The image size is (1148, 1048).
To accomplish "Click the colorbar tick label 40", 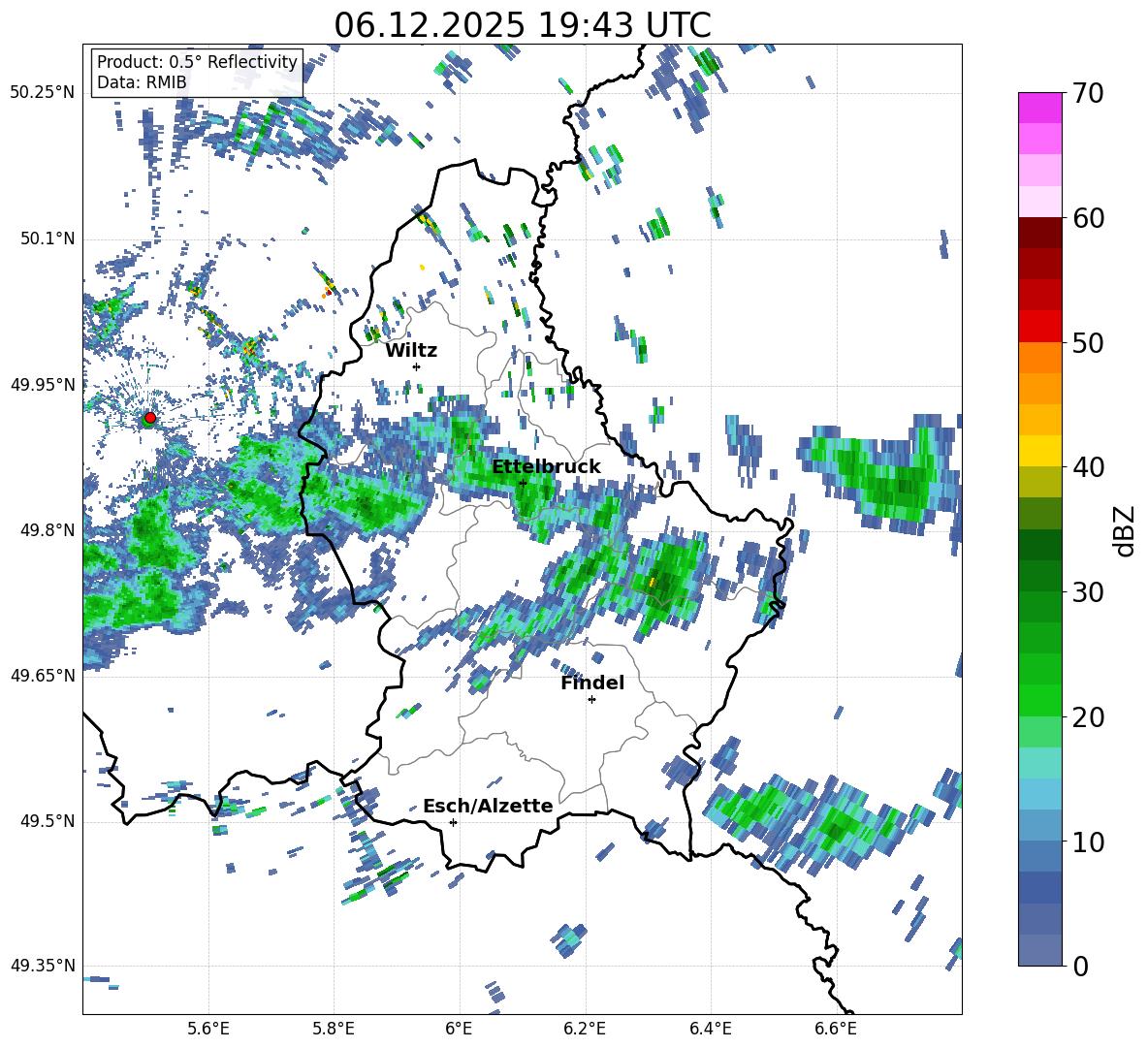I will (1087, 467).
